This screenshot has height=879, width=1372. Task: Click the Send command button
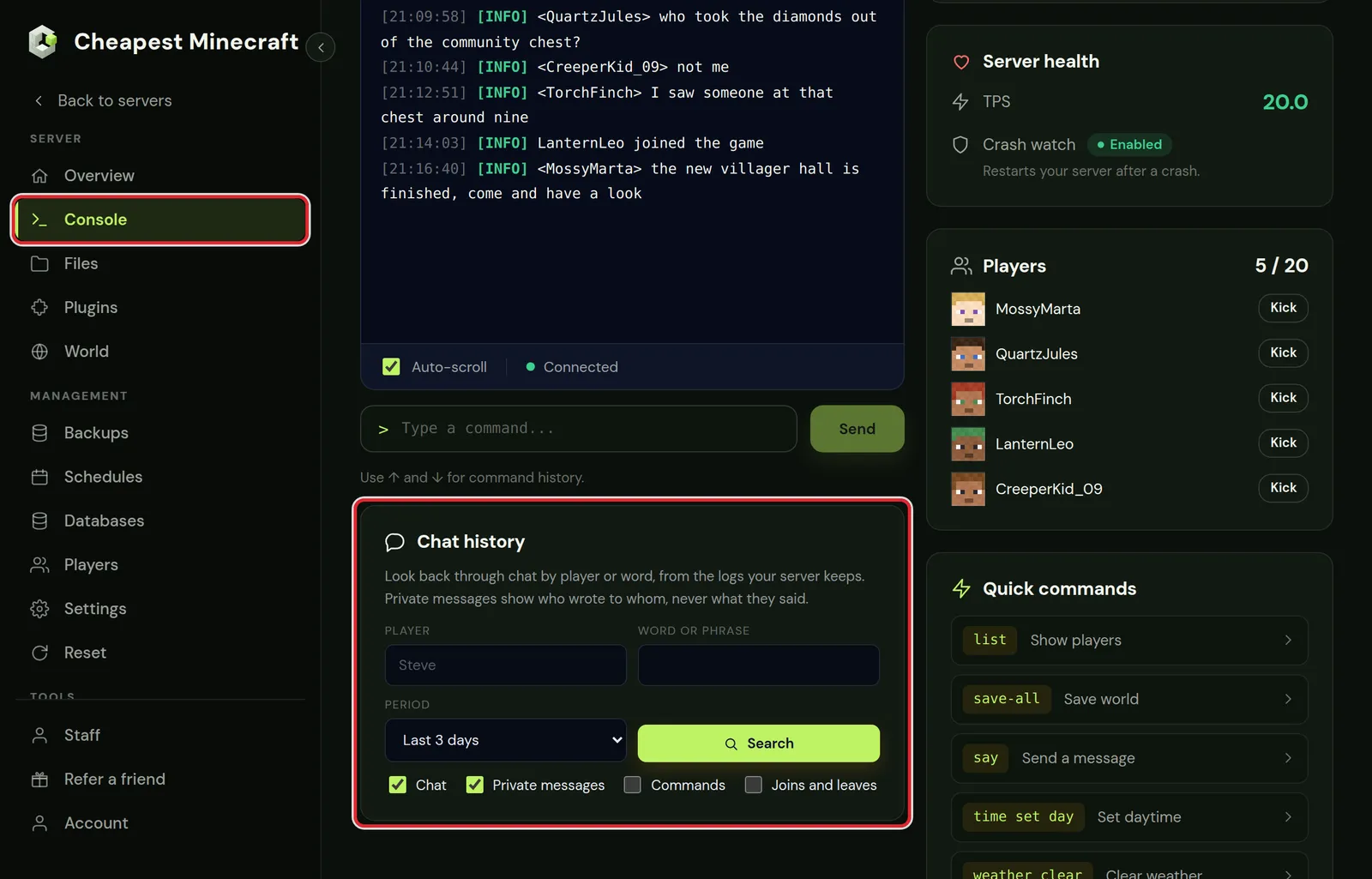[x=857, y=429]
